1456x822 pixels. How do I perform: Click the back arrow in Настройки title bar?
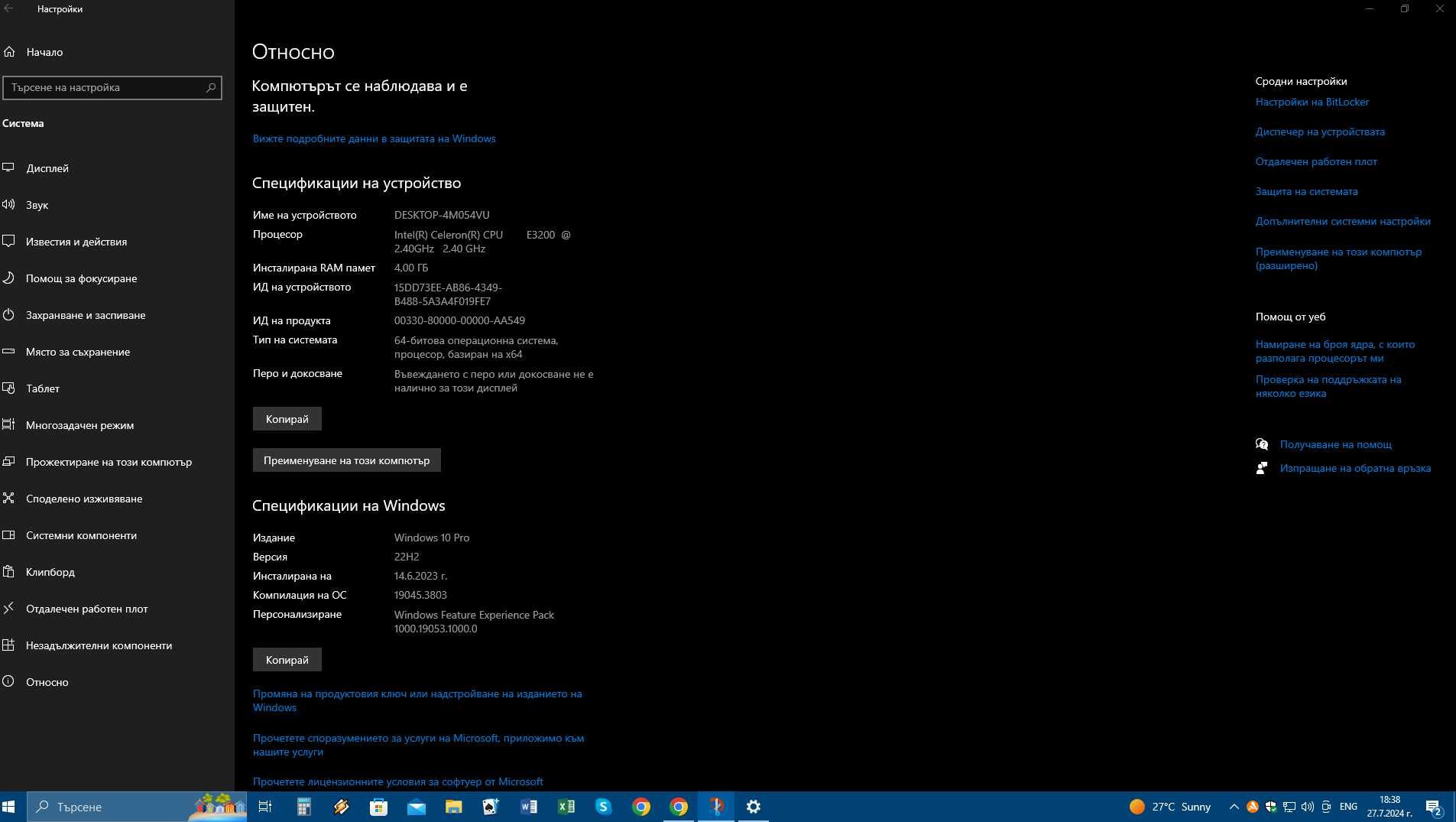pos(9,8)
